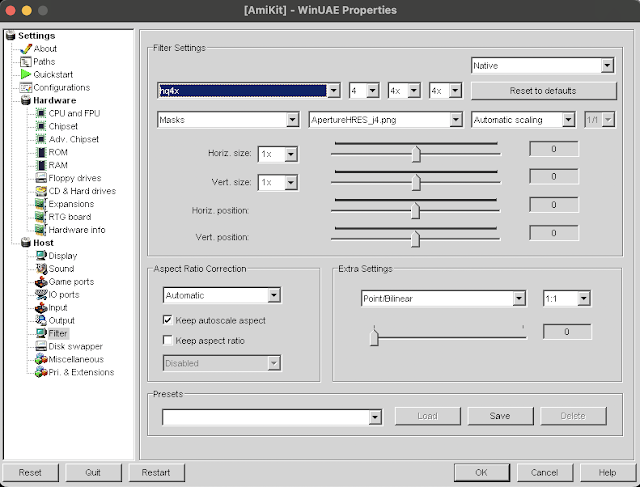The height and width of the screenshot is (487, 640).
Task: Open the Automatic scaling dropdown
Action: [568, 120]
